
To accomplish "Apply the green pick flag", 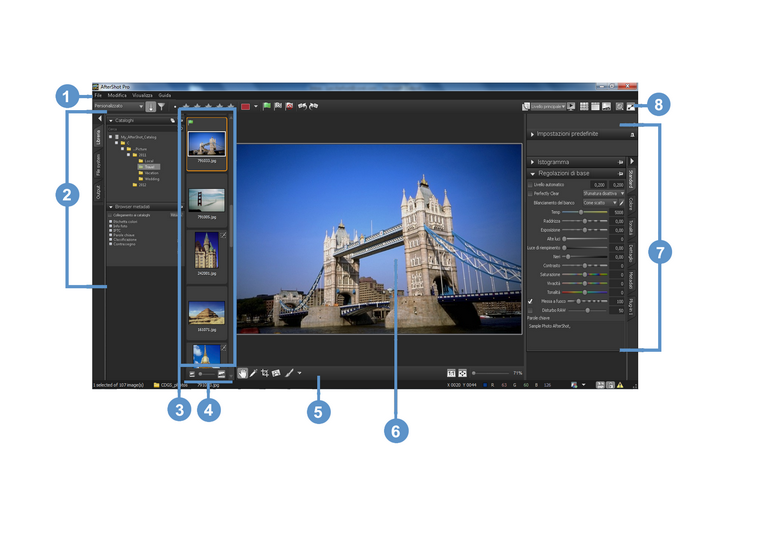I will pos(267,106).
